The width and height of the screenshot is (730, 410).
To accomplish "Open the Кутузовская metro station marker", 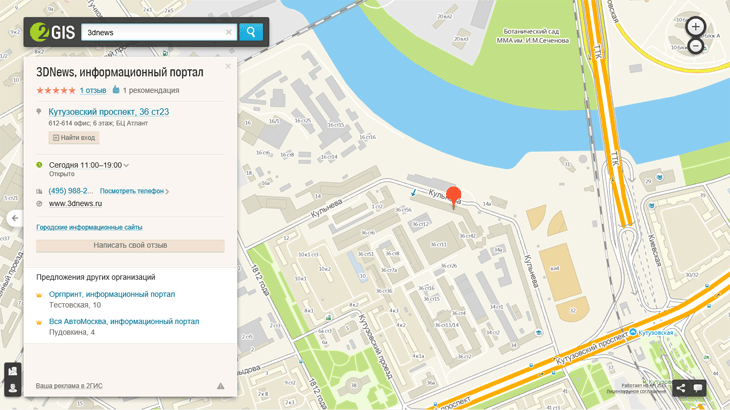I will pyautogui.click(x=634, y=332).
